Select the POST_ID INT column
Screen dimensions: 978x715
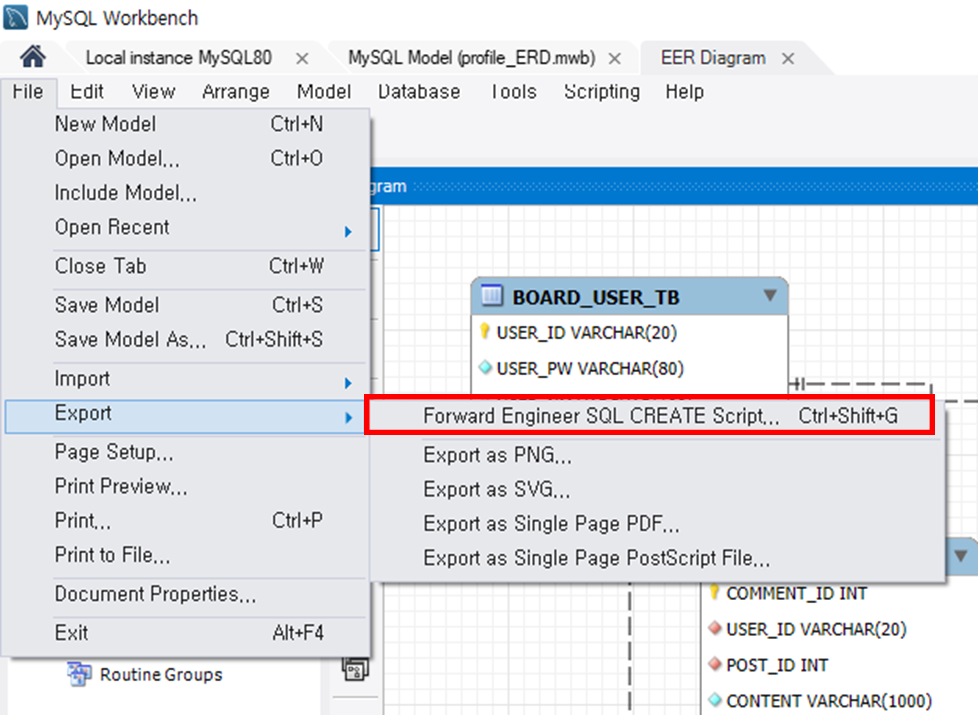click(x=777, y=666)
